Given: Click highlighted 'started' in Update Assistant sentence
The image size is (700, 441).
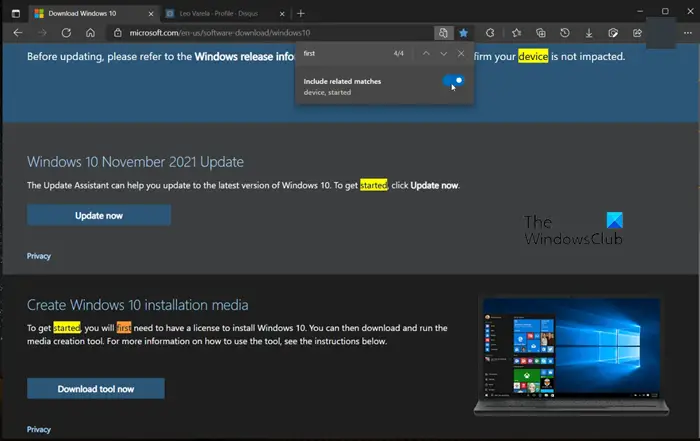Looking at the screenshot, I should (x=374, y=185).
